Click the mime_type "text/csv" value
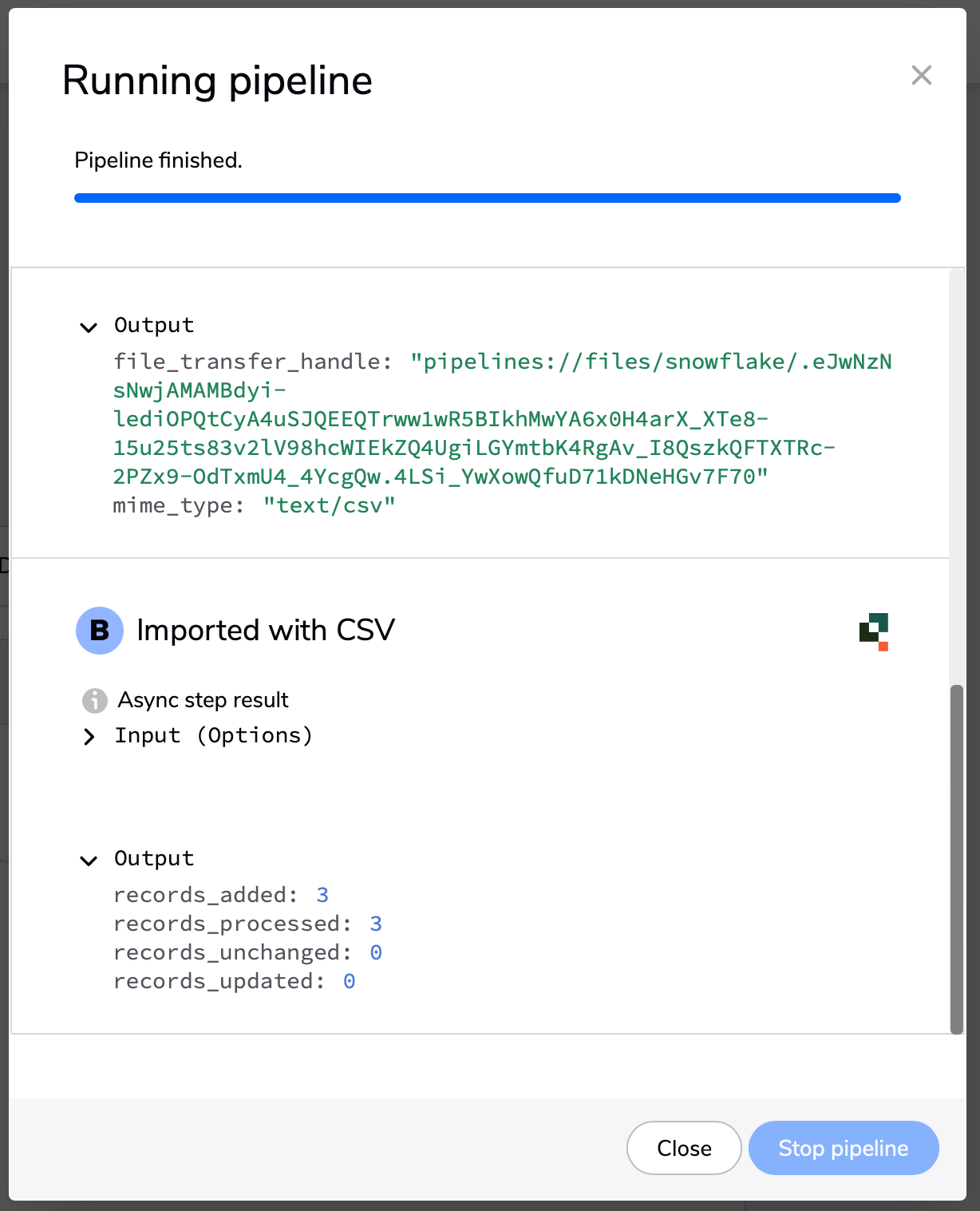The image size is (980, 1211). (x=330, y=505)
